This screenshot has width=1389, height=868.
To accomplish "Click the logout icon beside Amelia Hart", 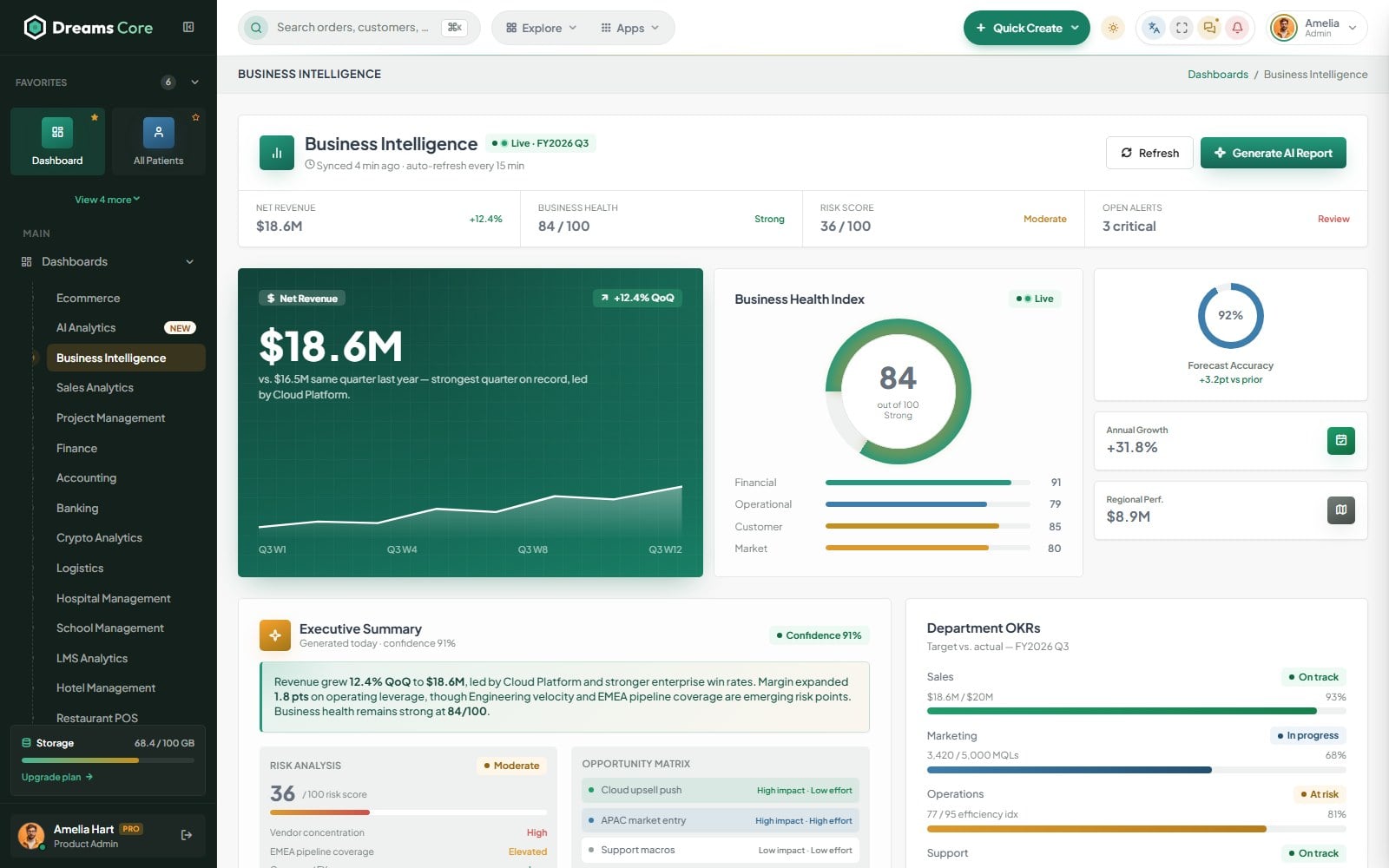I will click(187, 835).
